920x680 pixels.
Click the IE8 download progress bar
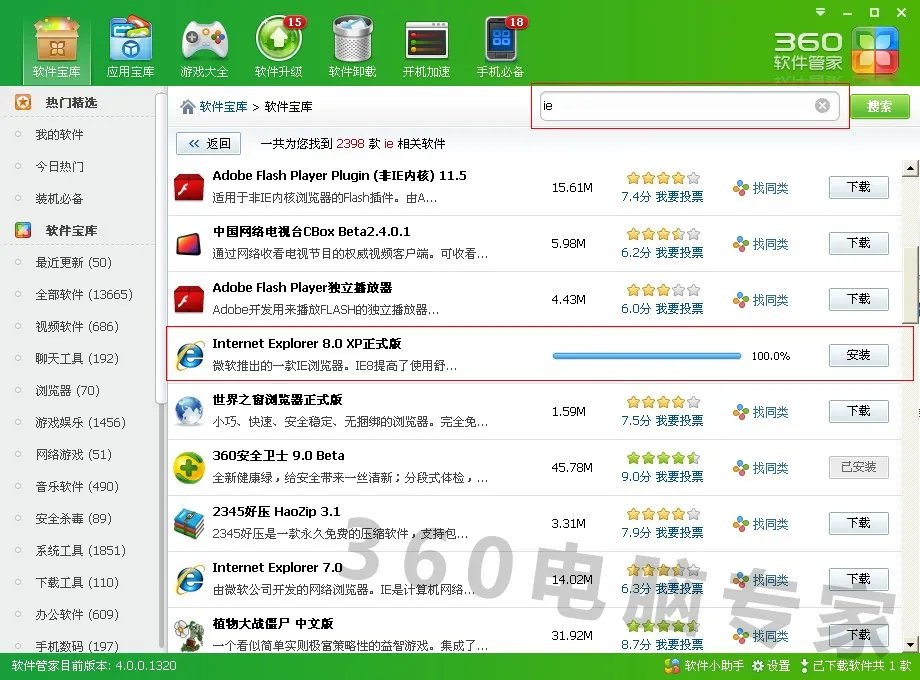pyautogui.click(x=645, y=355)
